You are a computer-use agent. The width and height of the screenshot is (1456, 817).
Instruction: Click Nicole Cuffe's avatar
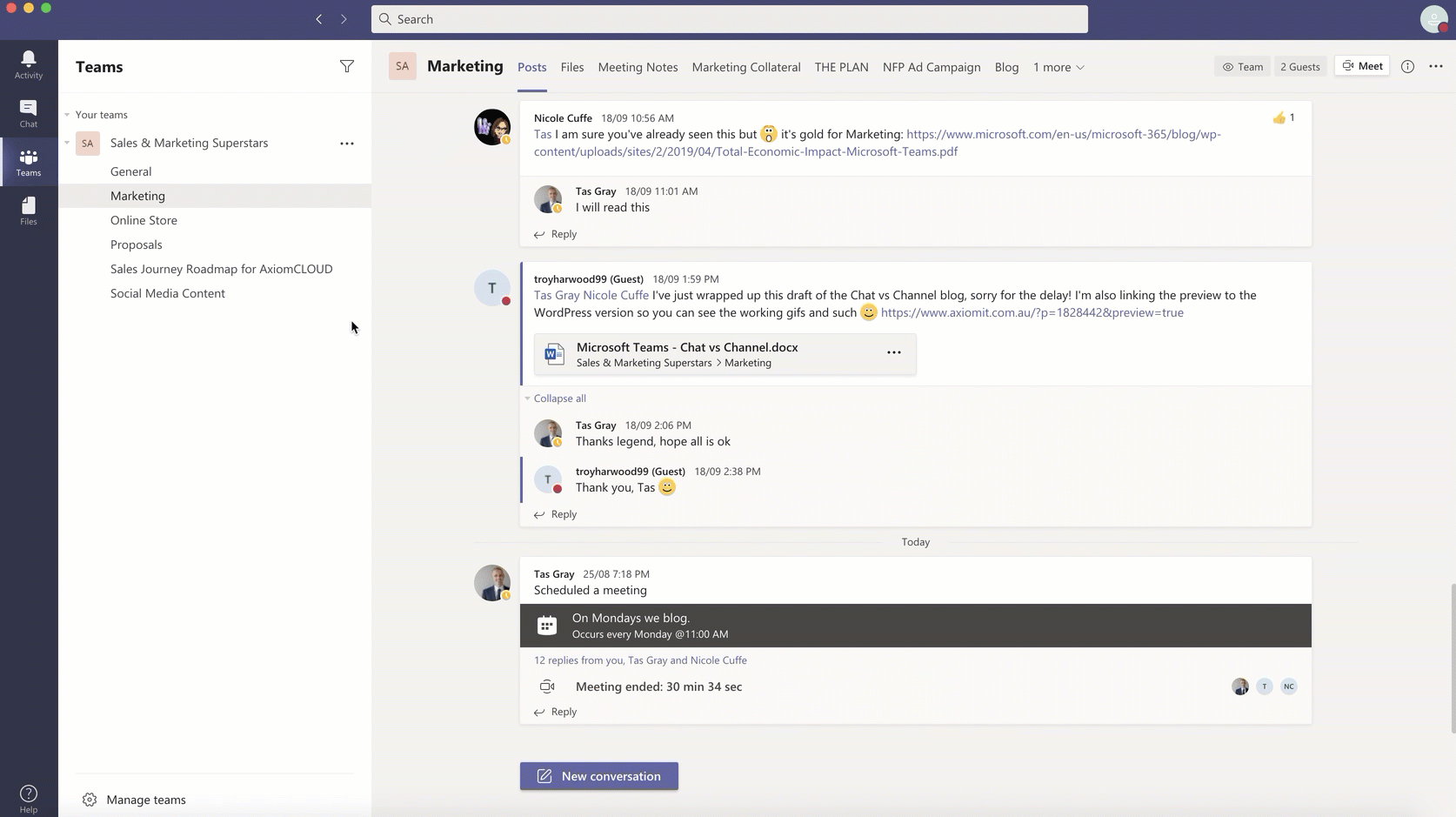tap(492, 127)
